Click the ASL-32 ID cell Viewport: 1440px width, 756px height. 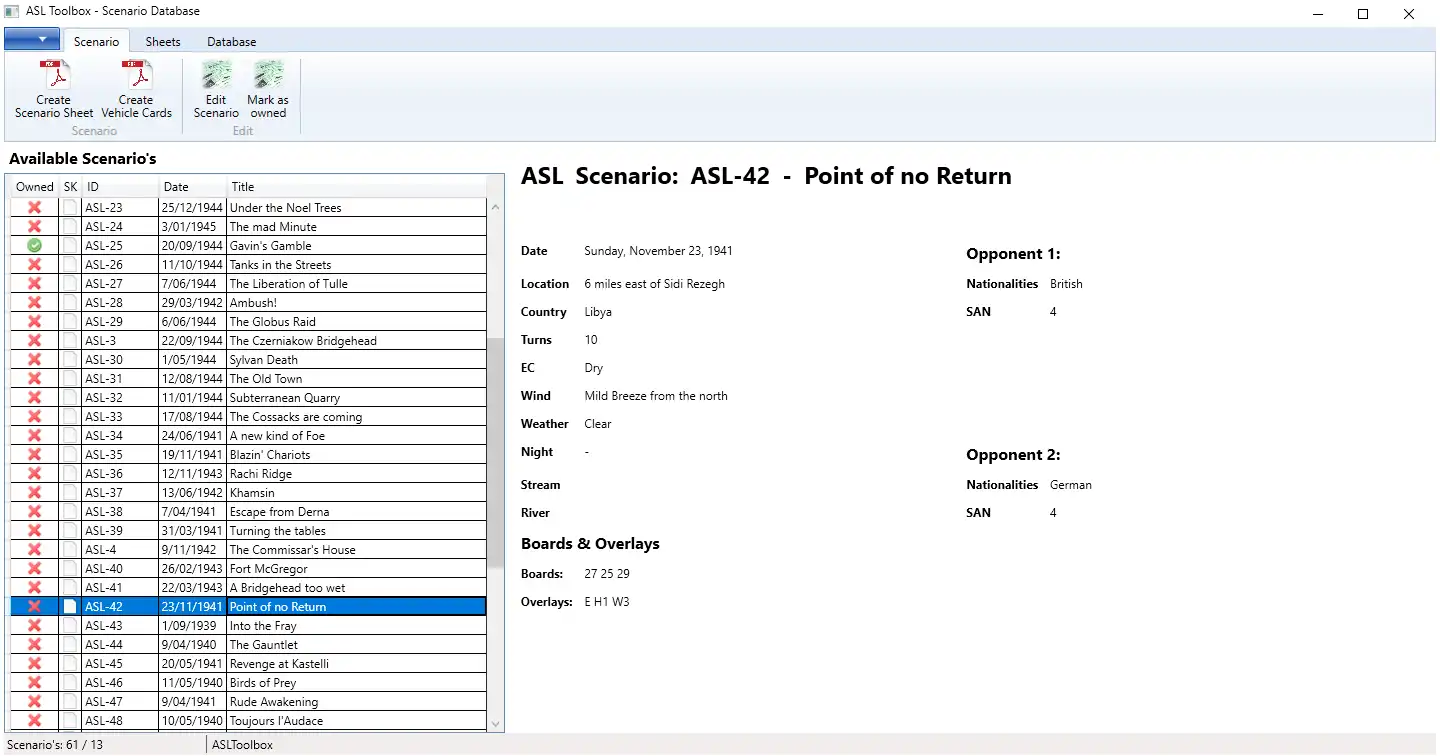[120, 398]
